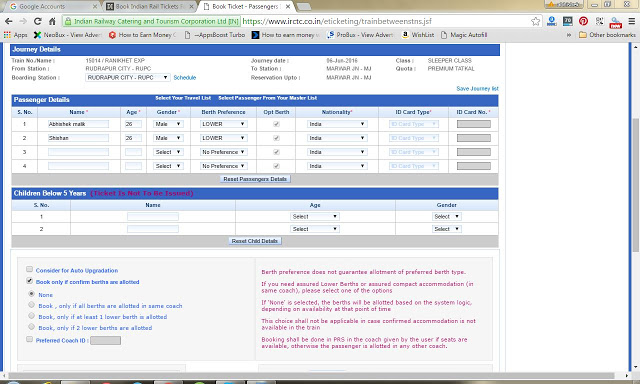The width and height of the screenshot is (640, 384).
Task: Untick Book only if confirm berths are allotted
Action: 29,281
